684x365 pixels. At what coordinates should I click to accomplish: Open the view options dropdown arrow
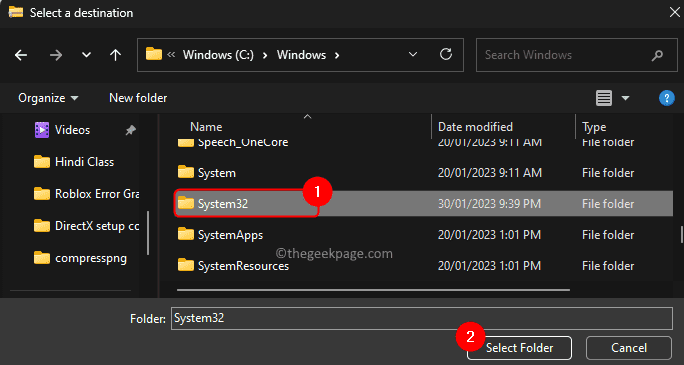[625, 98]
